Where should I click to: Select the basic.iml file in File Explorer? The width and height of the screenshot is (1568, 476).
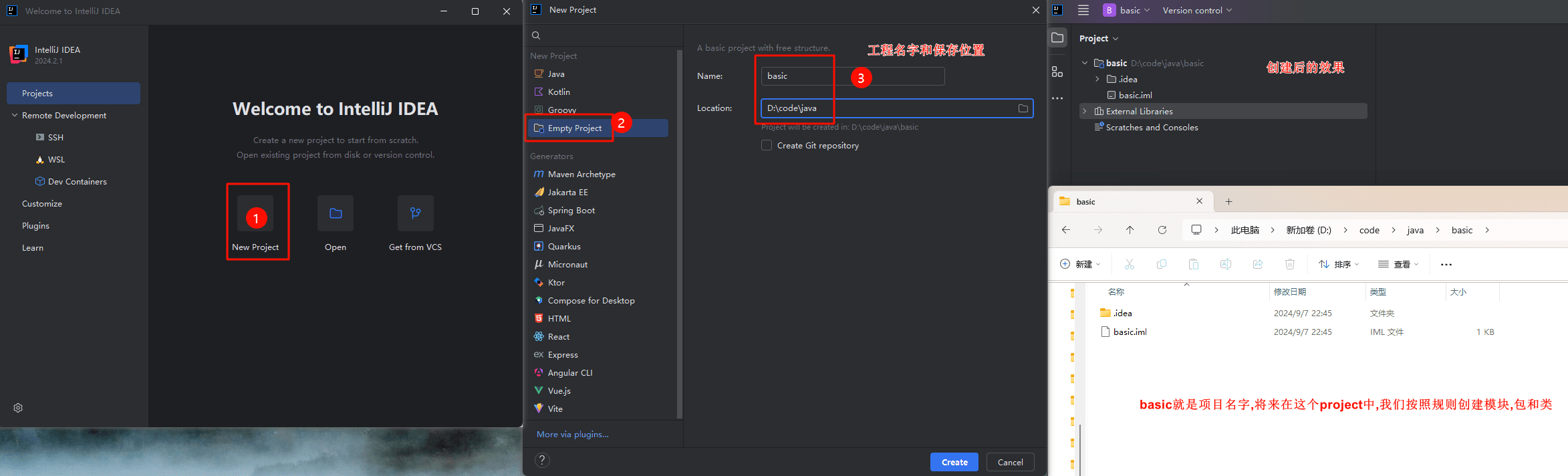pyautogui.click(x=1124, y=332)
